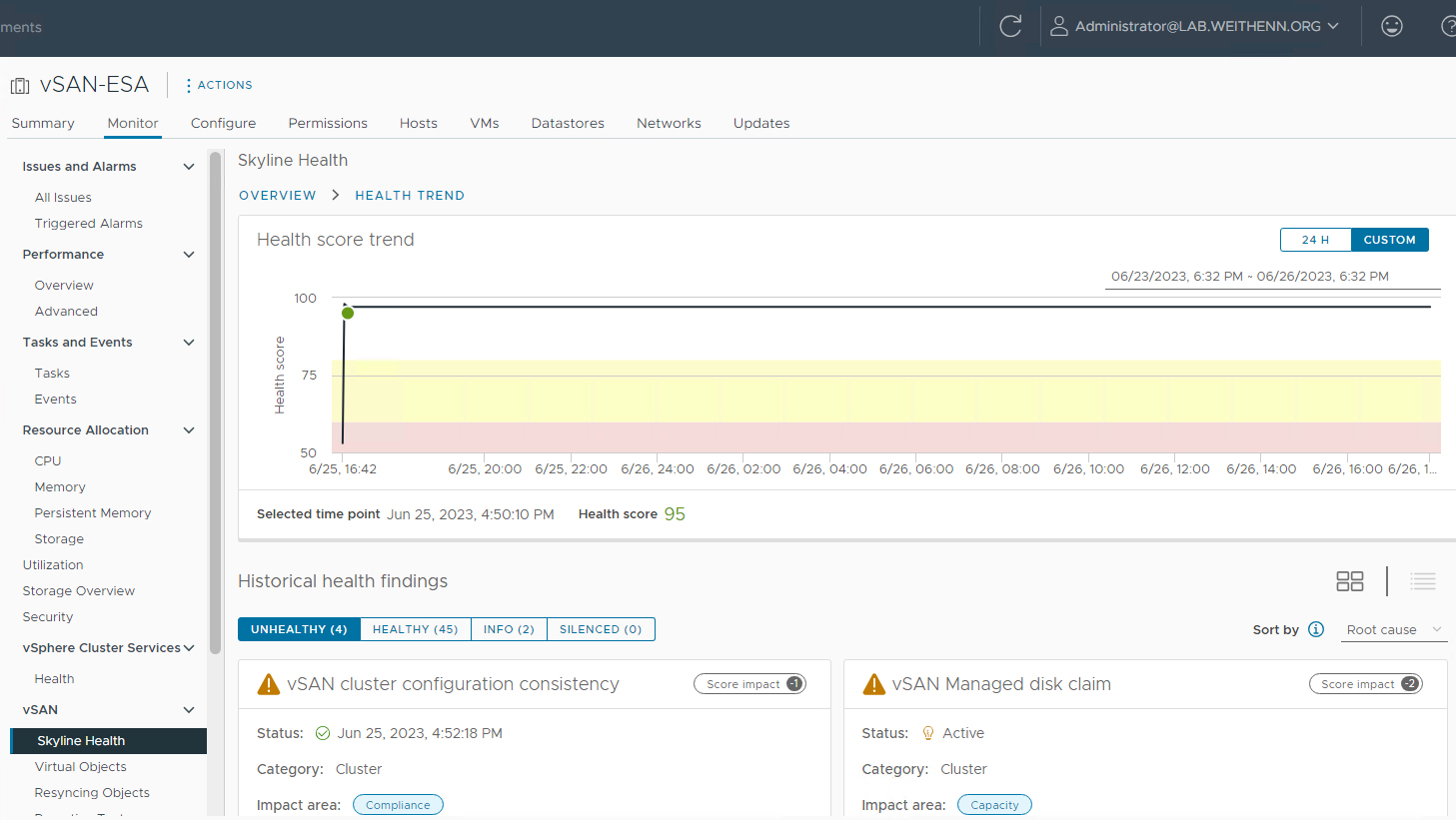Collapse the Performance section
The width and height of the screenshot is (1456, 820).
[x=189, y=255]
